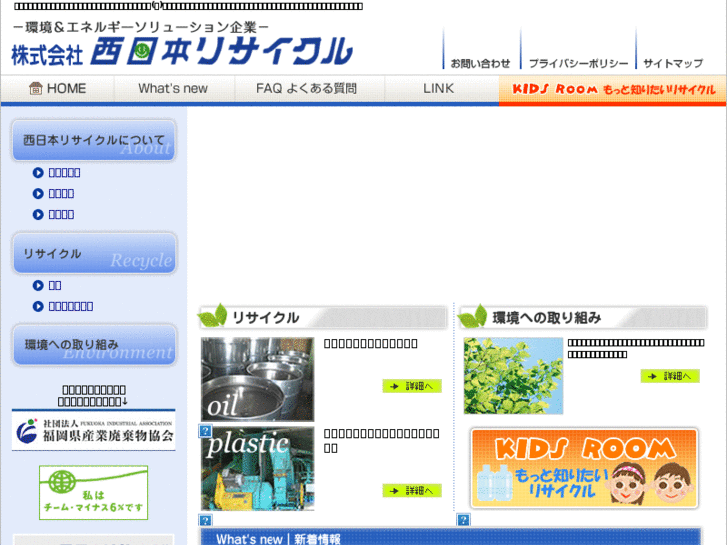Click the house icon beside HOME

tap(35, 88)
